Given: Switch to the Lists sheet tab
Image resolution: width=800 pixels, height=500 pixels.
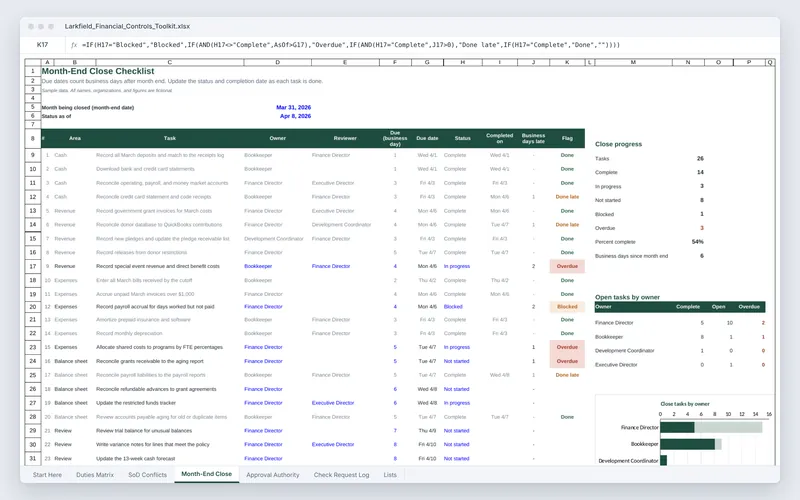Looking at the screenshot, I should 390,474.
